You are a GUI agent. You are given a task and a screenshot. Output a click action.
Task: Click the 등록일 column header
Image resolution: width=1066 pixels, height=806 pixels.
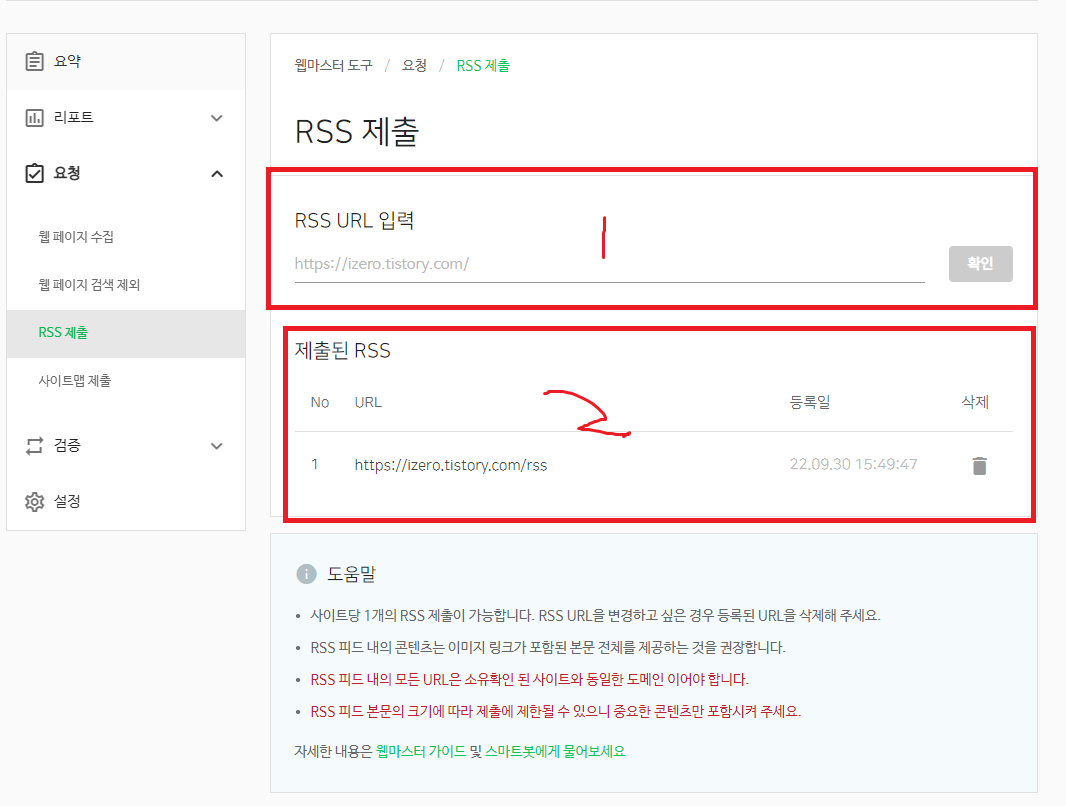[810, 402]
